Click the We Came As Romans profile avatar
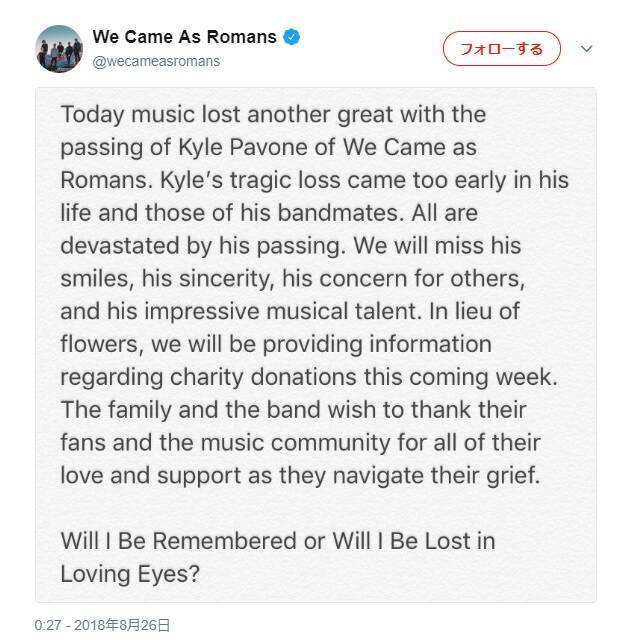Image resolution: width=624 pixels, height=641 pixels. 59,49
